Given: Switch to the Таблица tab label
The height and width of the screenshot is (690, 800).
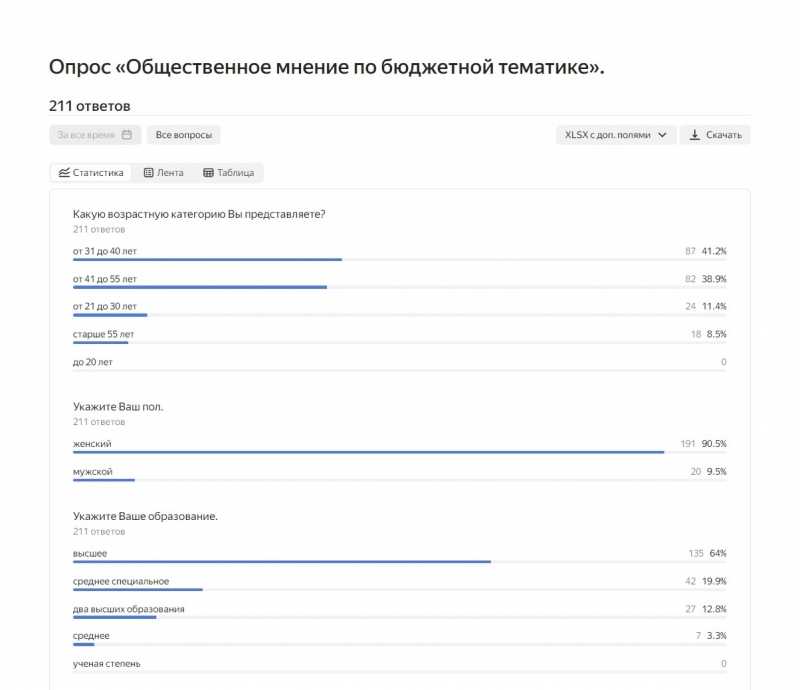Looking at the screenshot, I should [235, 173].
